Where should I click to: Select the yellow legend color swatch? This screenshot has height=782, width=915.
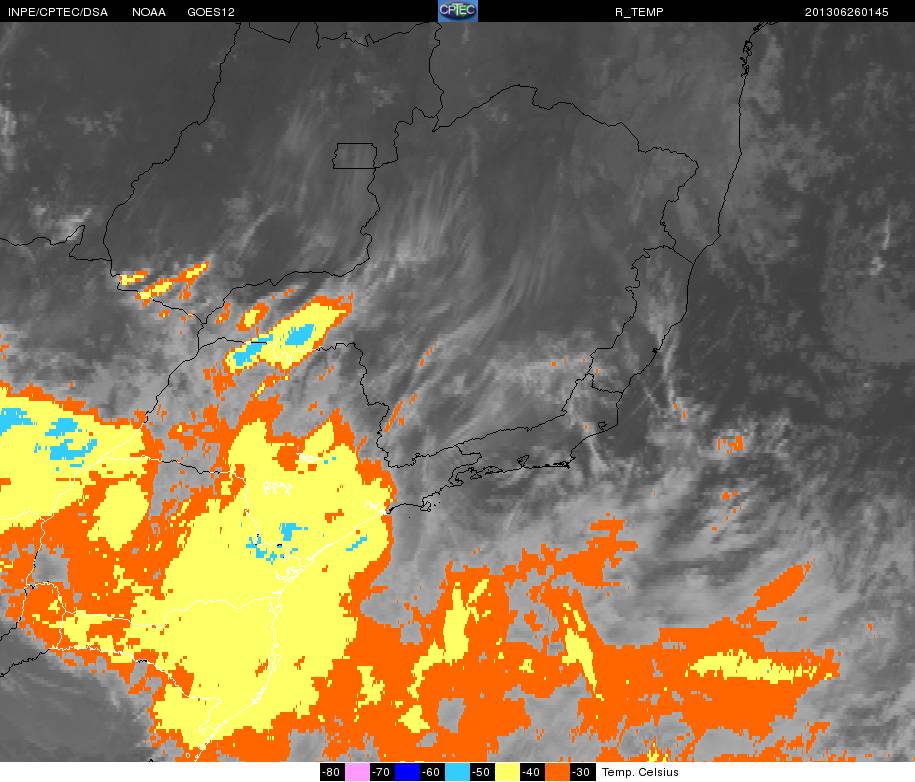507,771
